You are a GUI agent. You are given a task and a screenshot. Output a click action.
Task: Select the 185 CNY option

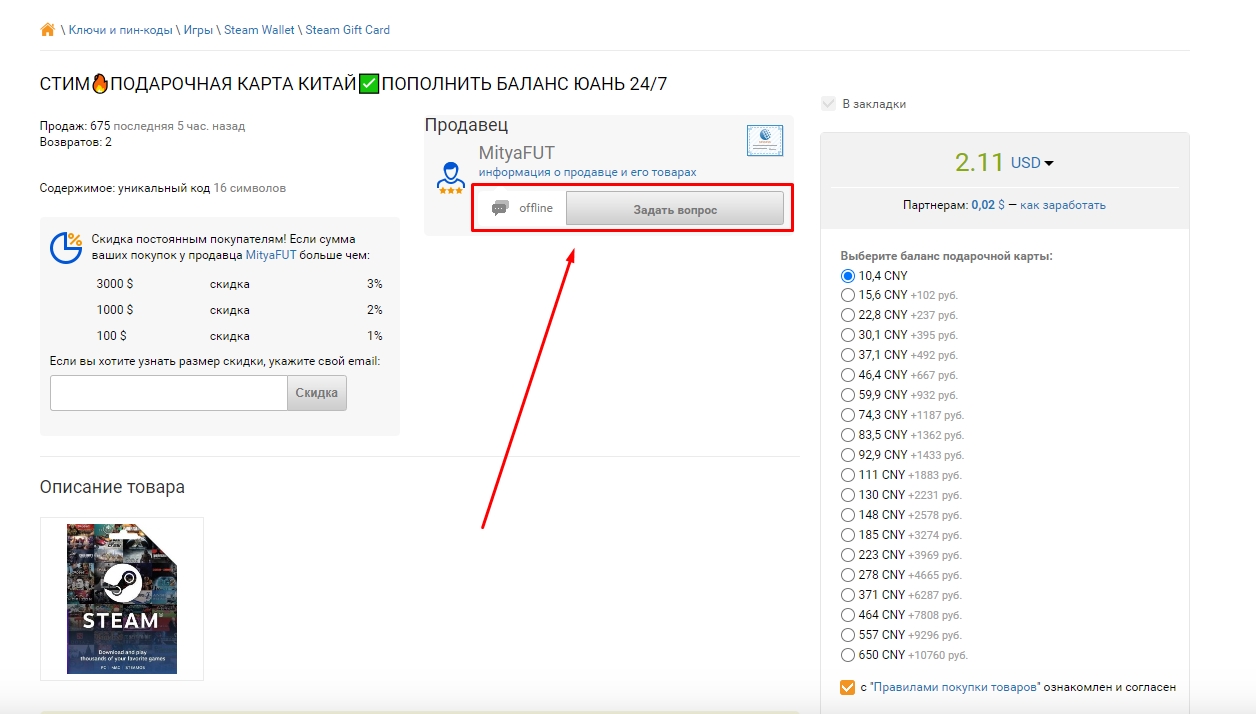(x=848, y=535)
